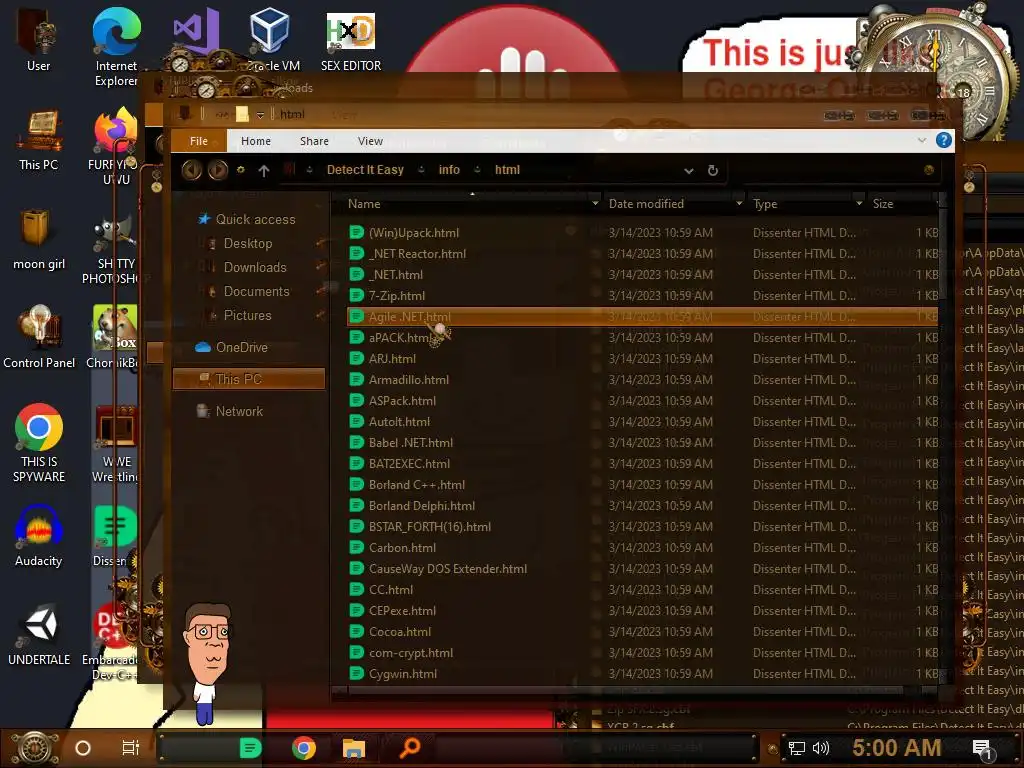The image size is (1024, 768).
Task: Open Dissenter browser from the taskbar
Action: (x=250, y=748)
